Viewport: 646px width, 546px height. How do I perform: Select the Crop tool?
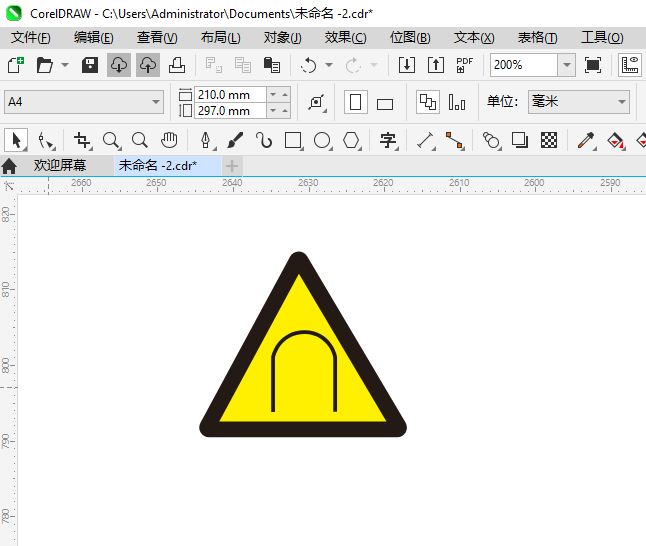[82, 140]
